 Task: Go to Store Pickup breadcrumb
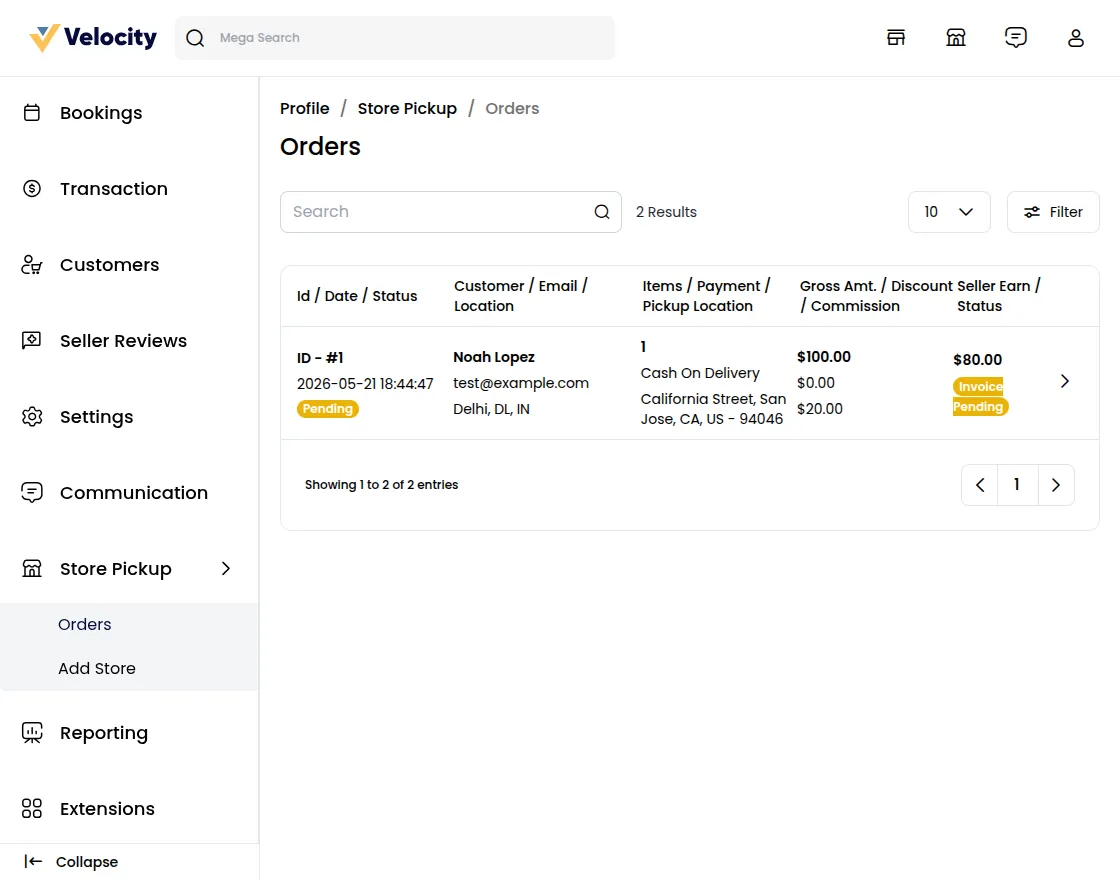pos(407,109)
